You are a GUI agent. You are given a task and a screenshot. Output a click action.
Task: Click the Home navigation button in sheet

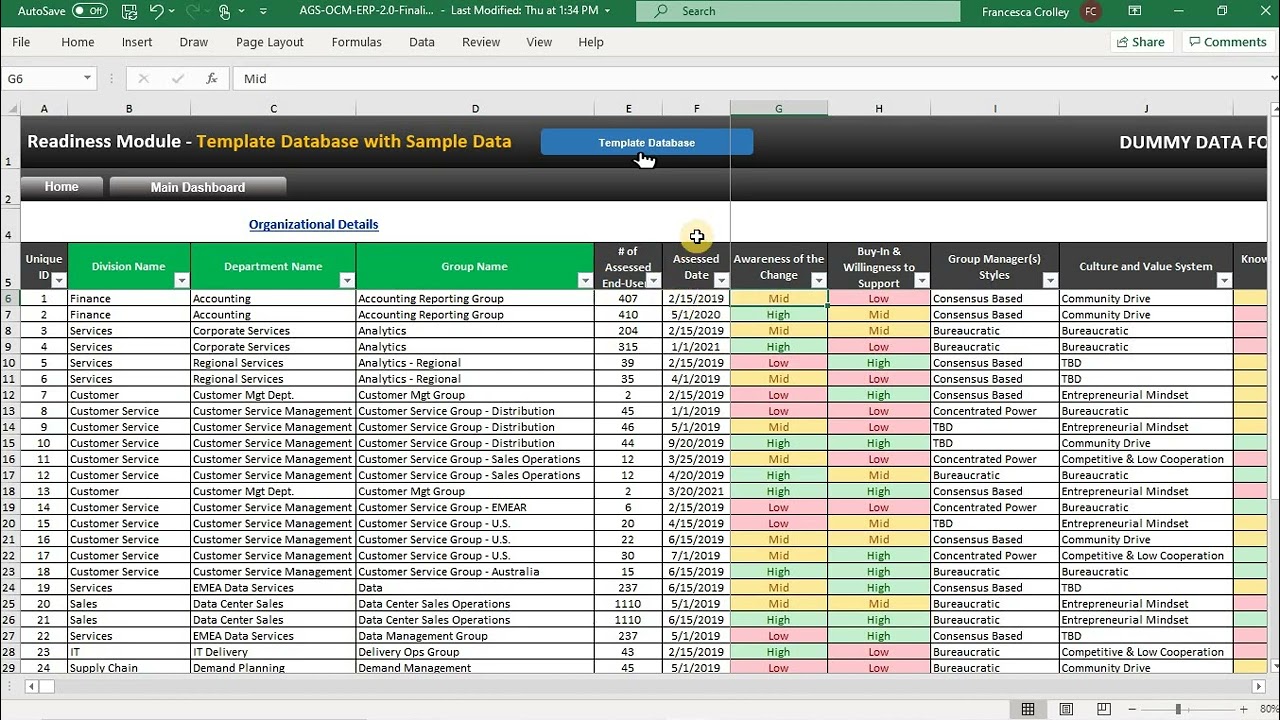tap(61, 187)
